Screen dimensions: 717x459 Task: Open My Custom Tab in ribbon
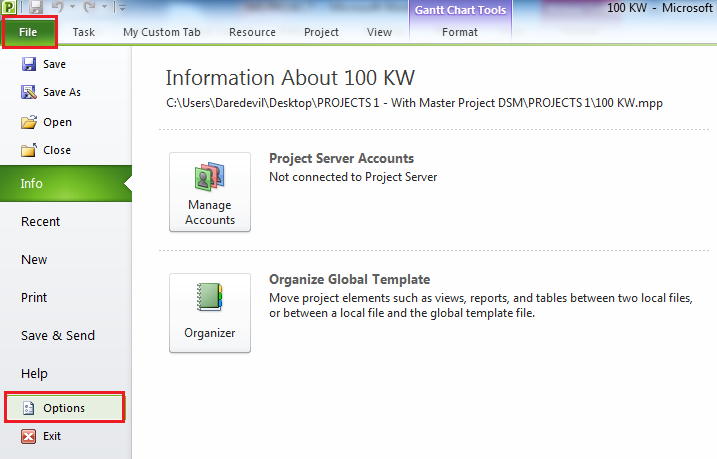point(162,32)
